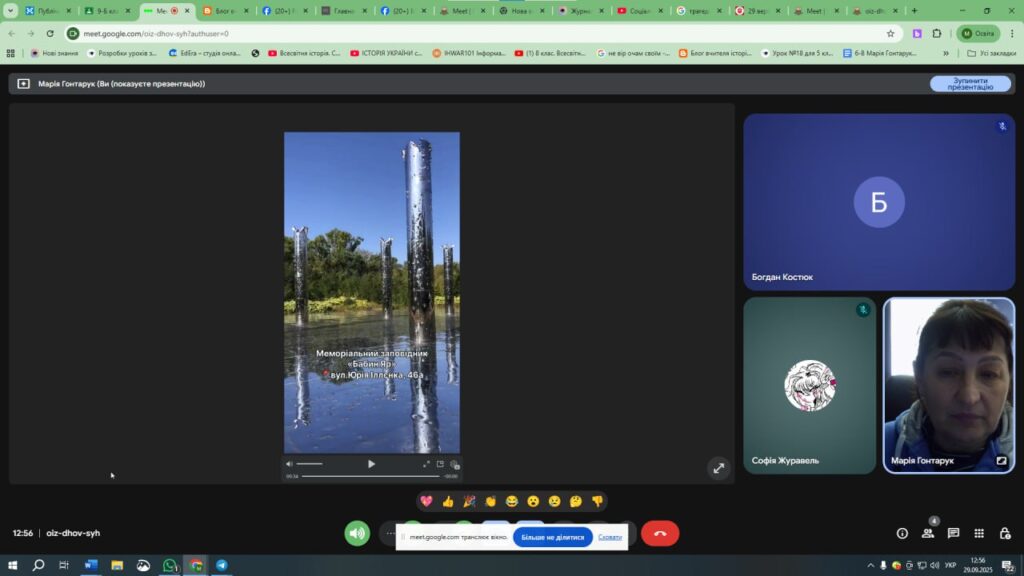This screenshot has height=576, width=1024.
Task: Click the red leave call button
Action: [660, 534]
